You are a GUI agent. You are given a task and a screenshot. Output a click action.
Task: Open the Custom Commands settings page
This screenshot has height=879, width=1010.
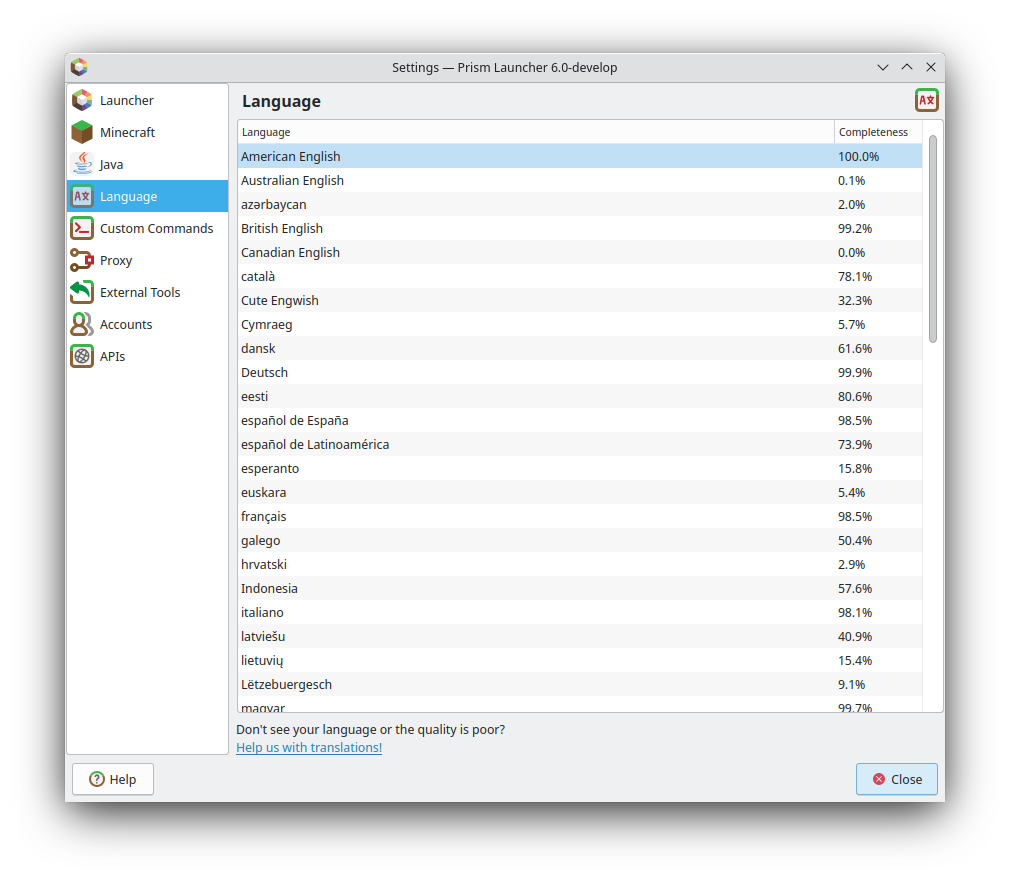coord(155,228)
